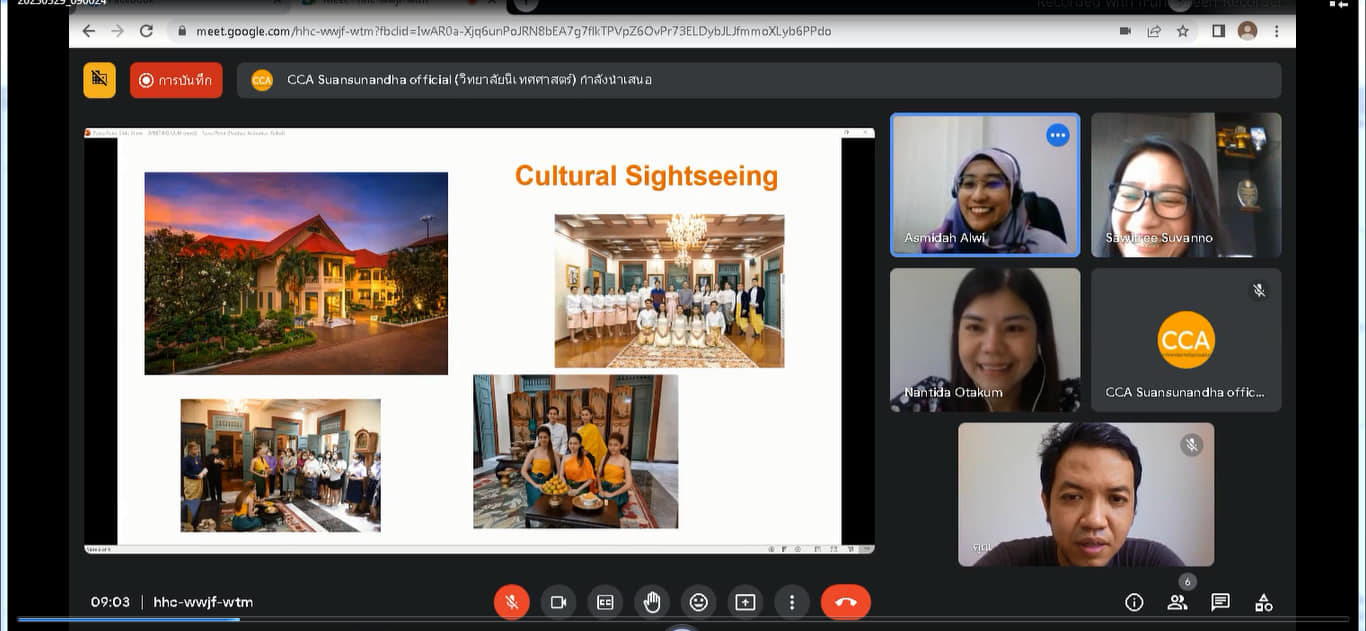The image size is (1366, 631).
Task: Bookmark this page with the star icon
Action: pos(1183,31)
